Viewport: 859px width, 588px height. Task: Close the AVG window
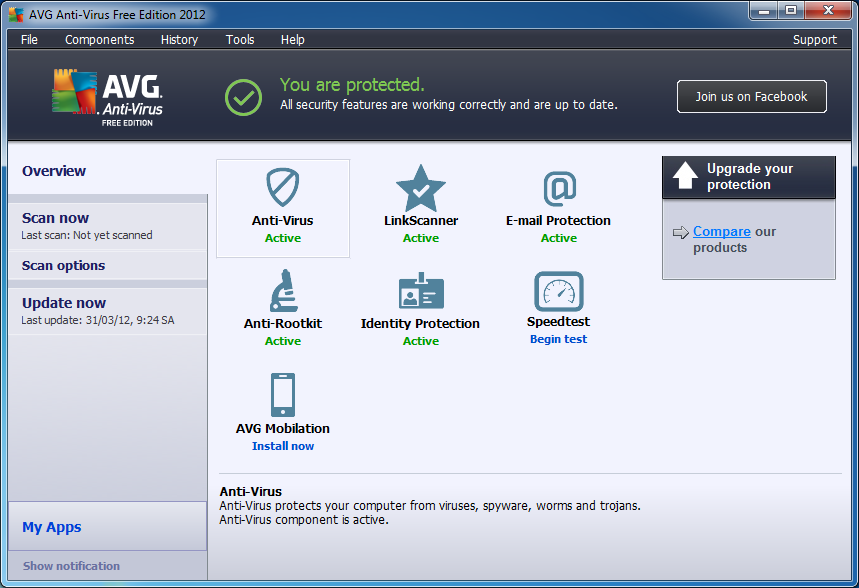pyautogui.click(x=828, y=10)
